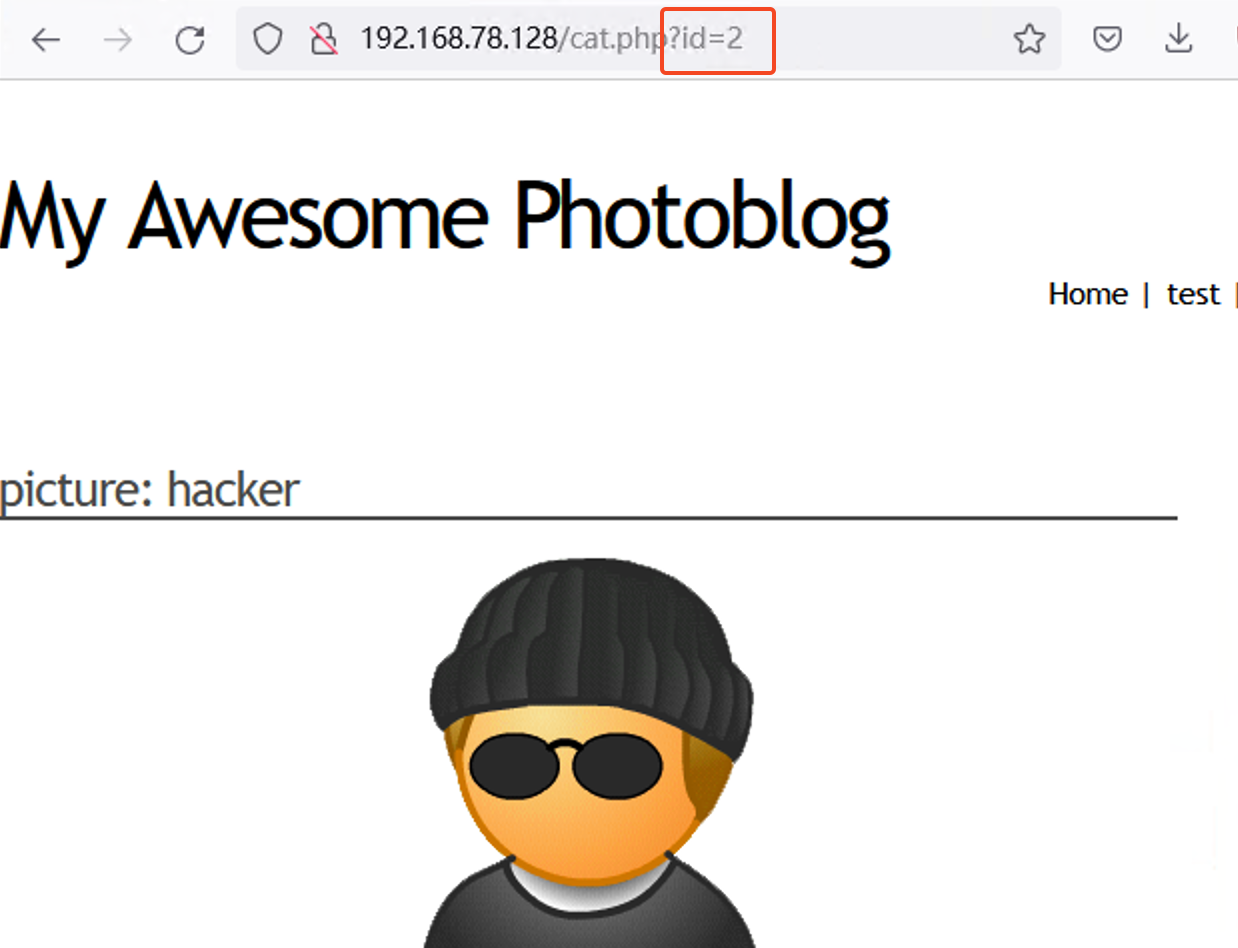Bookmark this page with the star
Viewport: 1238px width, 948px height.
click(1029, 40)
